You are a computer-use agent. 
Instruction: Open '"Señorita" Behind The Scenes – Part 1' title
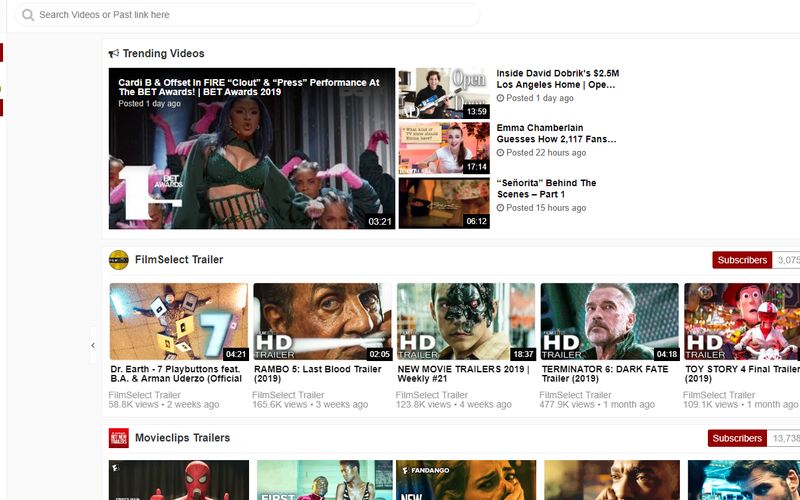(546, 189)
